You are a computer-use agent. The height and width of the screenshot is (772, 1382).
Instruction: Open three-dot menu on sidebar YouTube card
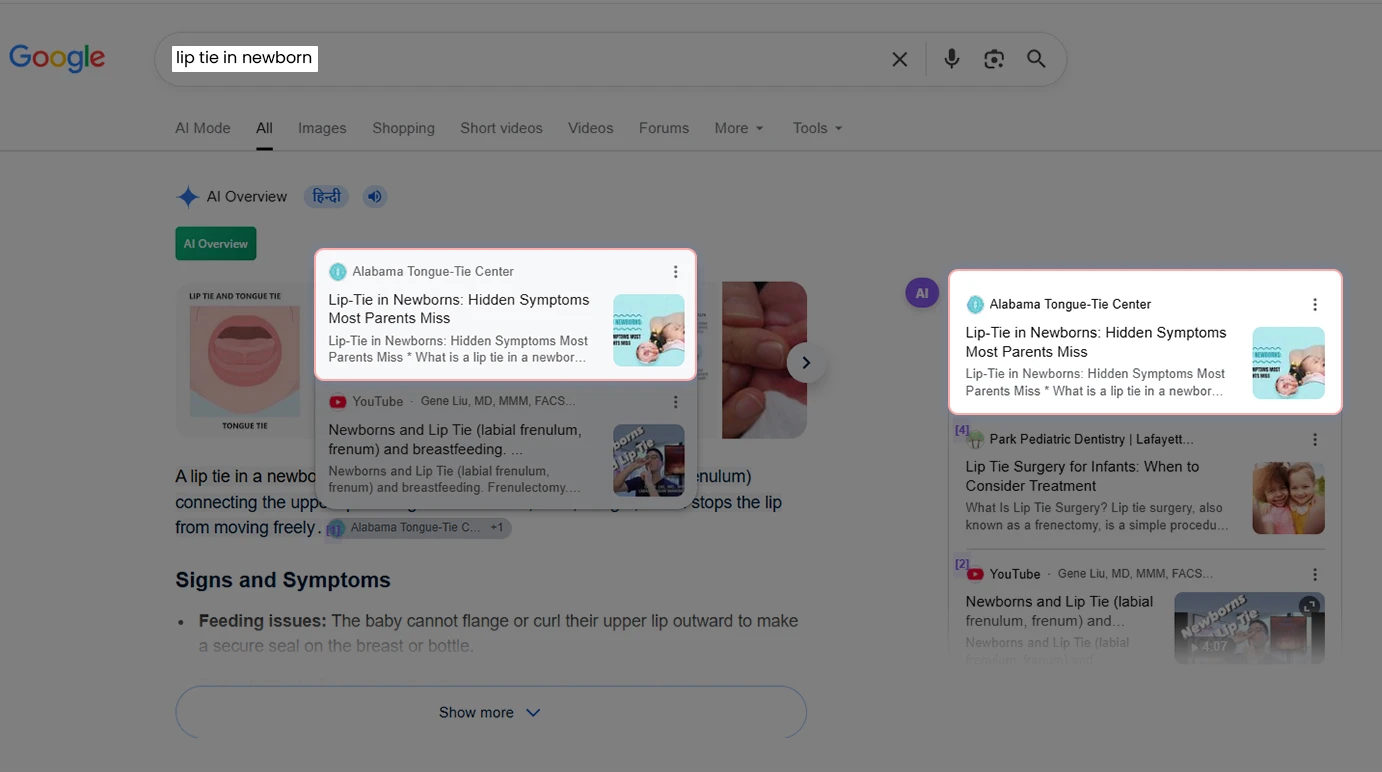pyautogui.click(x=1315, y=575)
